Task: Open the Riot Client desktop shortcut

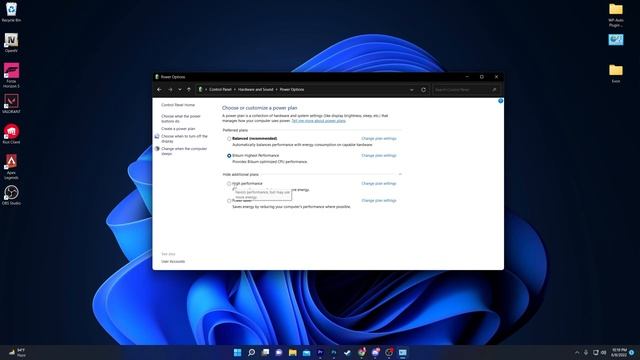Action: (x=11, y=134)
